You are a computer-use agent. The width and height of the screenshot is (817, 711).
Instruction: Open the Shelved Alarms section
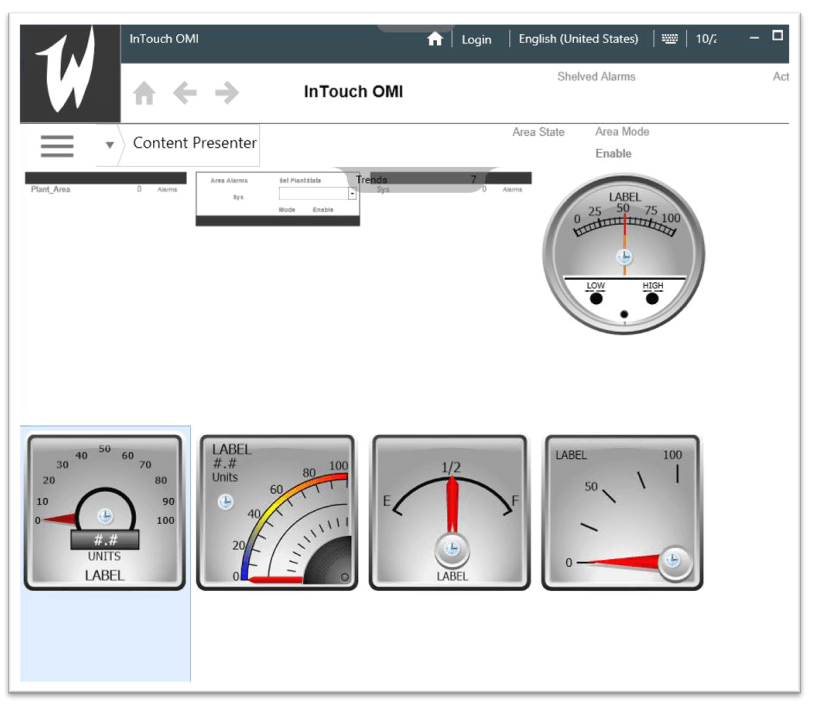tap(596, 77)
